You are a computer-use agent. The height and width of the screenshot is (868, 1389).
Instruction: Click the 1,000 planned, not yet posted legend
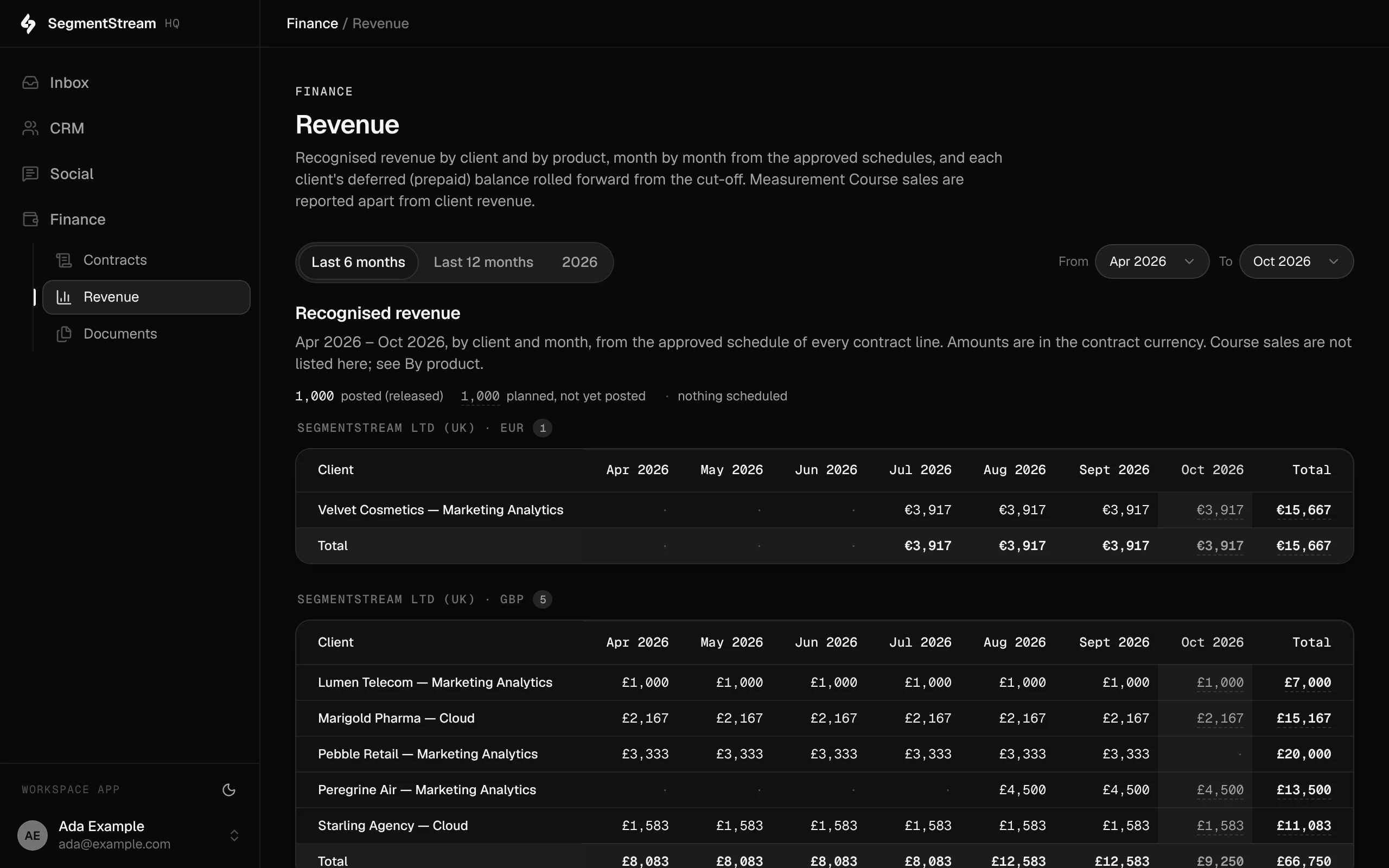click(x=553, y=397)
